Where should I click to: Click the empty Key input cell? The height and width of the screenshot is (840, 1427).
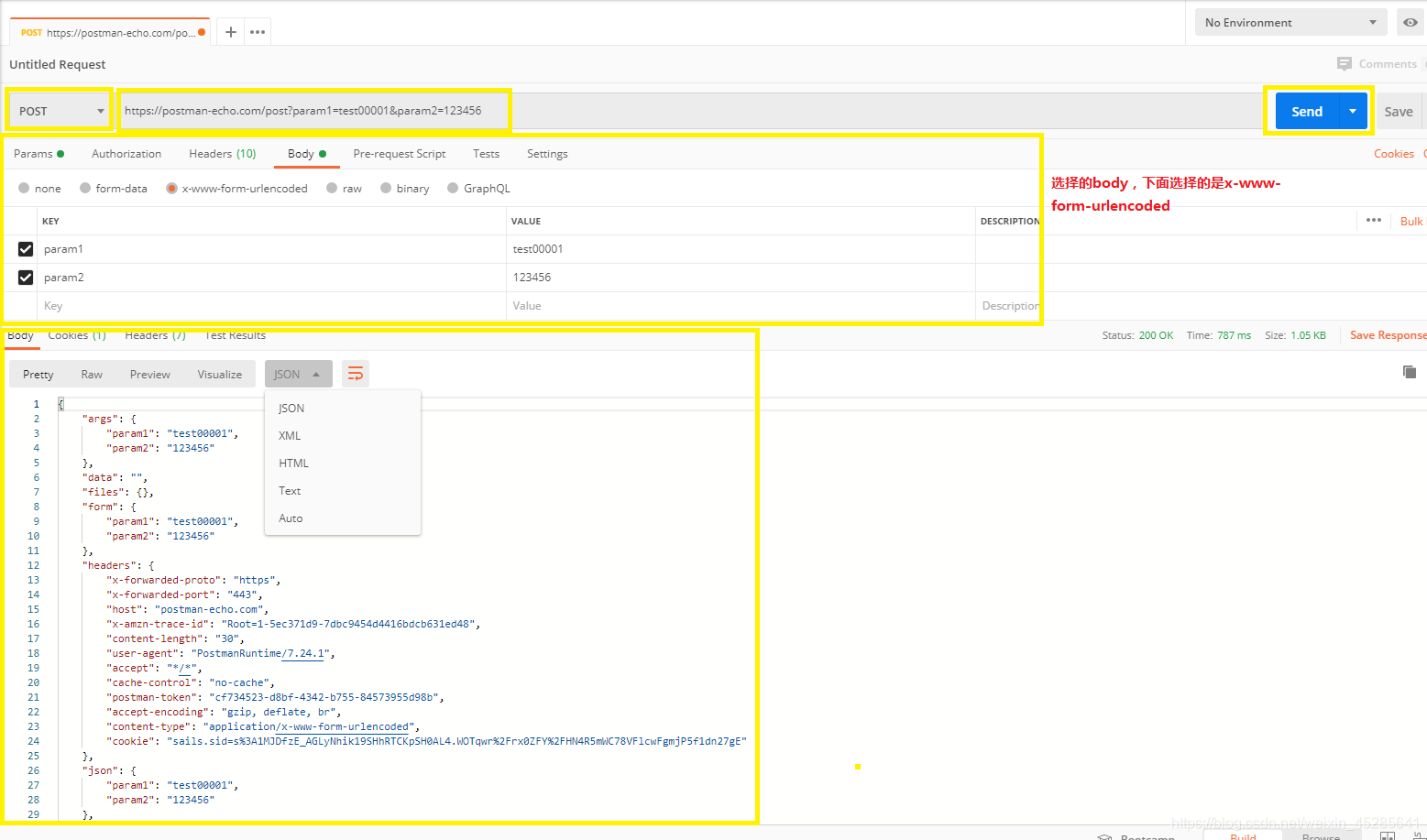click(x=271, y=306)
